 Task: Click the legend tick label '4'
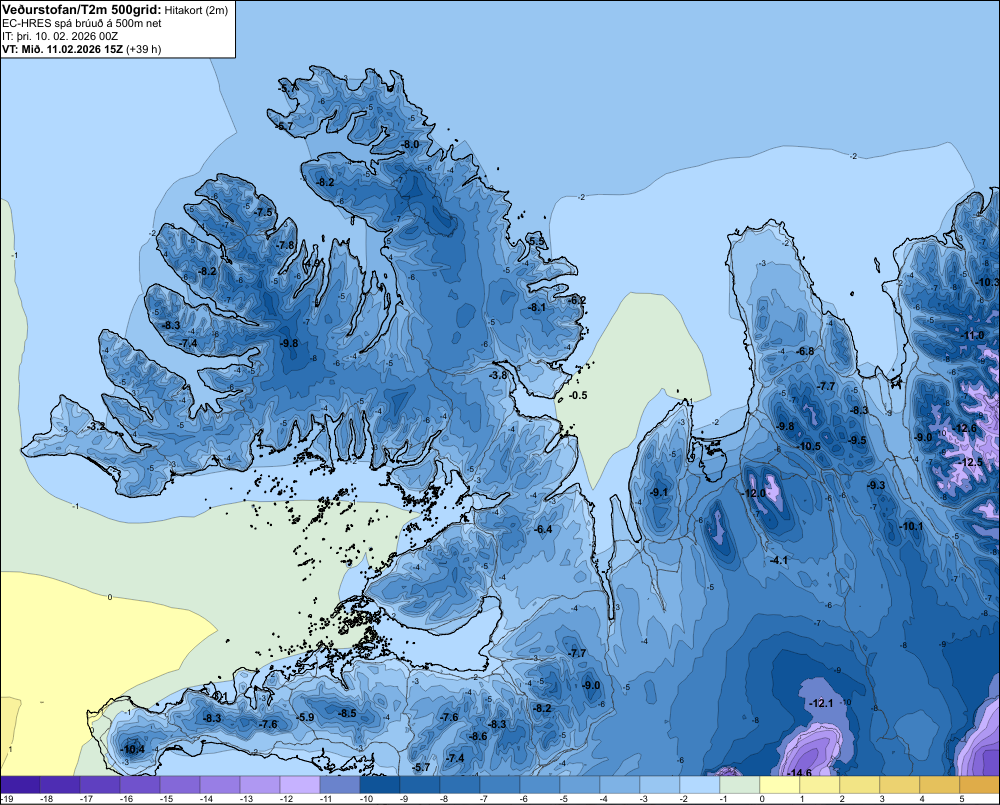pos(922,799)
